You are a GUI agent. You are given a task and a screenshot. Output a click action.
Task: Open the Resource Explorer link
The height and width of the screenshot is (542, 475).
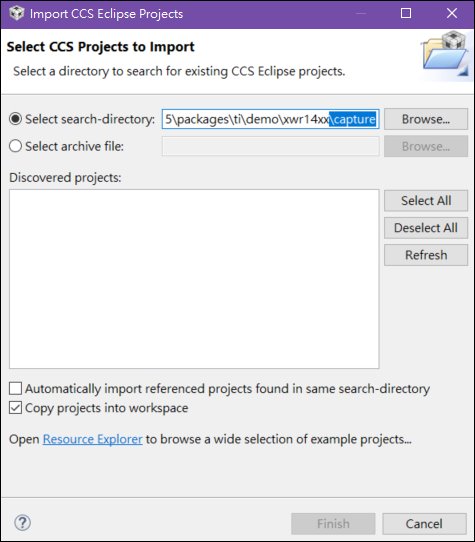click(x=93, y=439)
